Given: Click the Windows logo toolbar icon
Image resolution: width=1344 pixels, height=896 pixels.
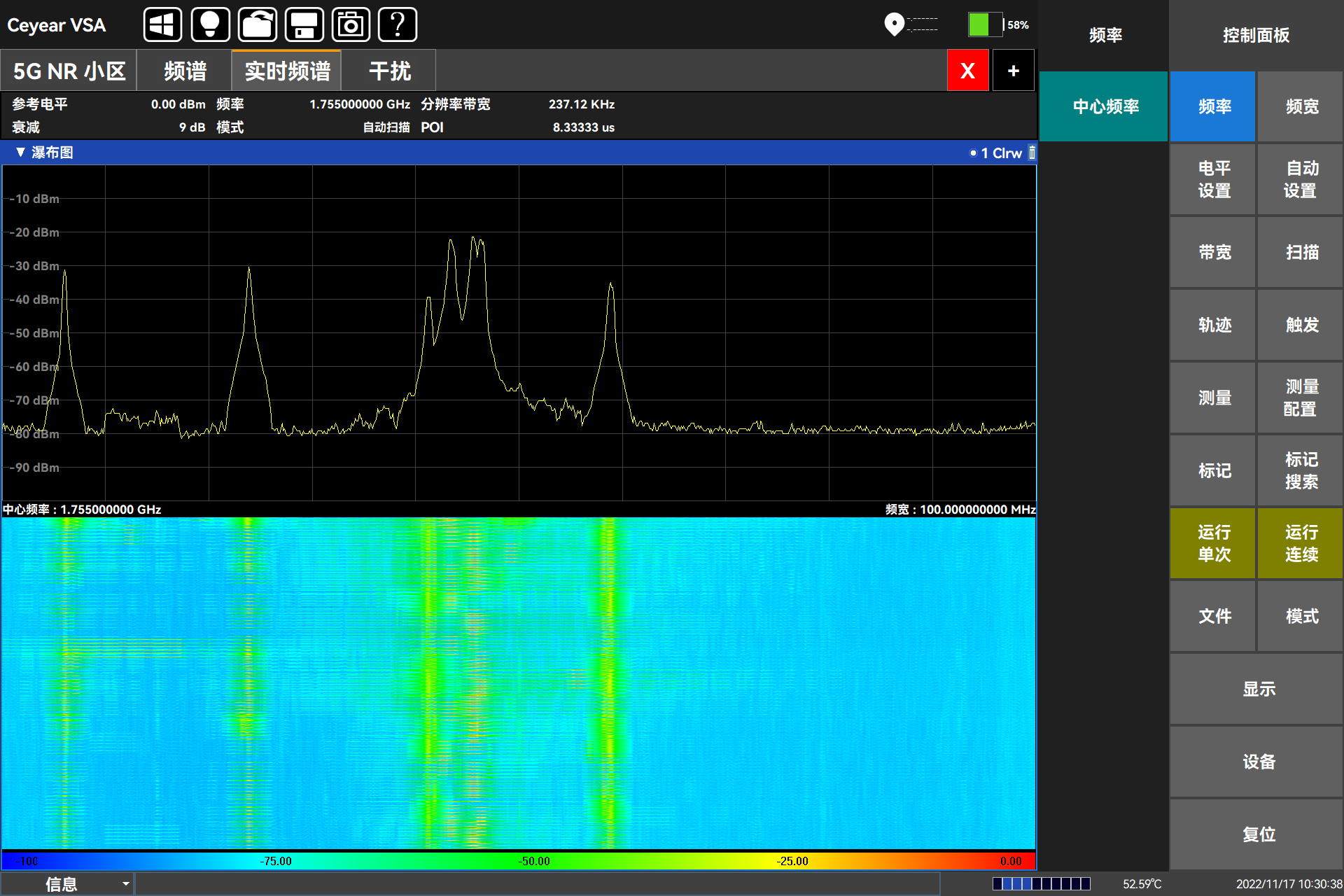Looking at the screenshot, I should tap(162, 25).
